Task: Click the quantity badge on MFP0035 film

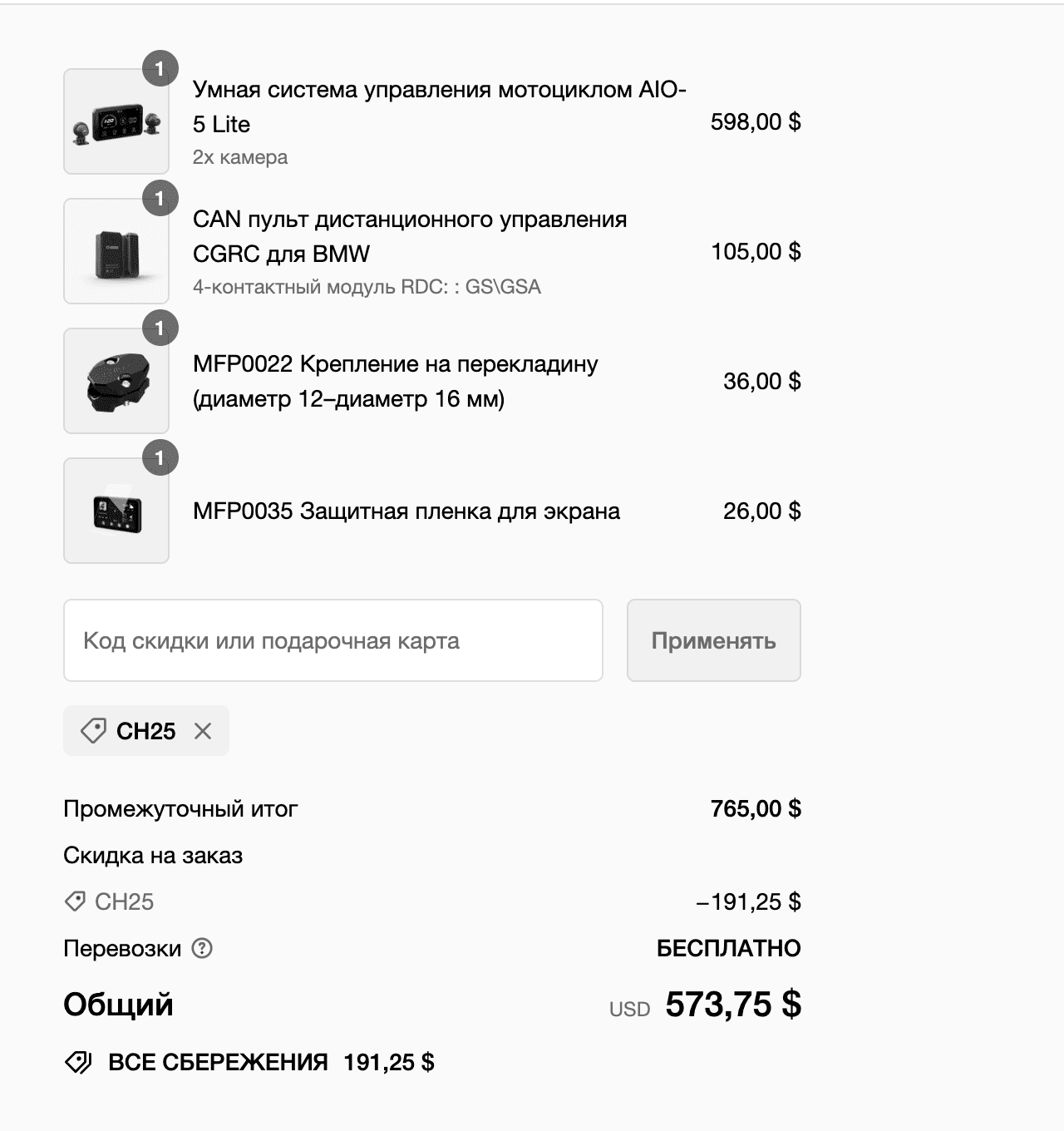Action: 160,458
